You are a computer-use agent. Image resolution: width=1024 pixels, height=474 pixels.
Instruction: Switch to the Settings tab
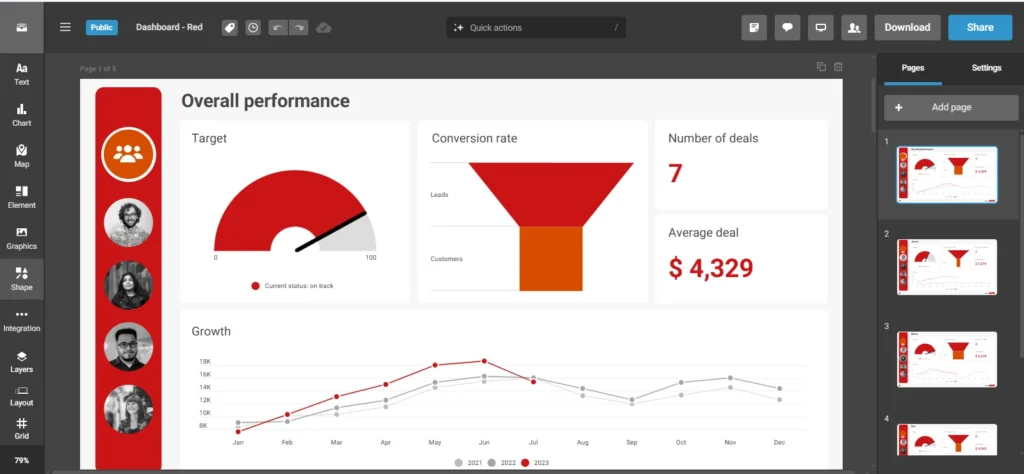[986, 68]
